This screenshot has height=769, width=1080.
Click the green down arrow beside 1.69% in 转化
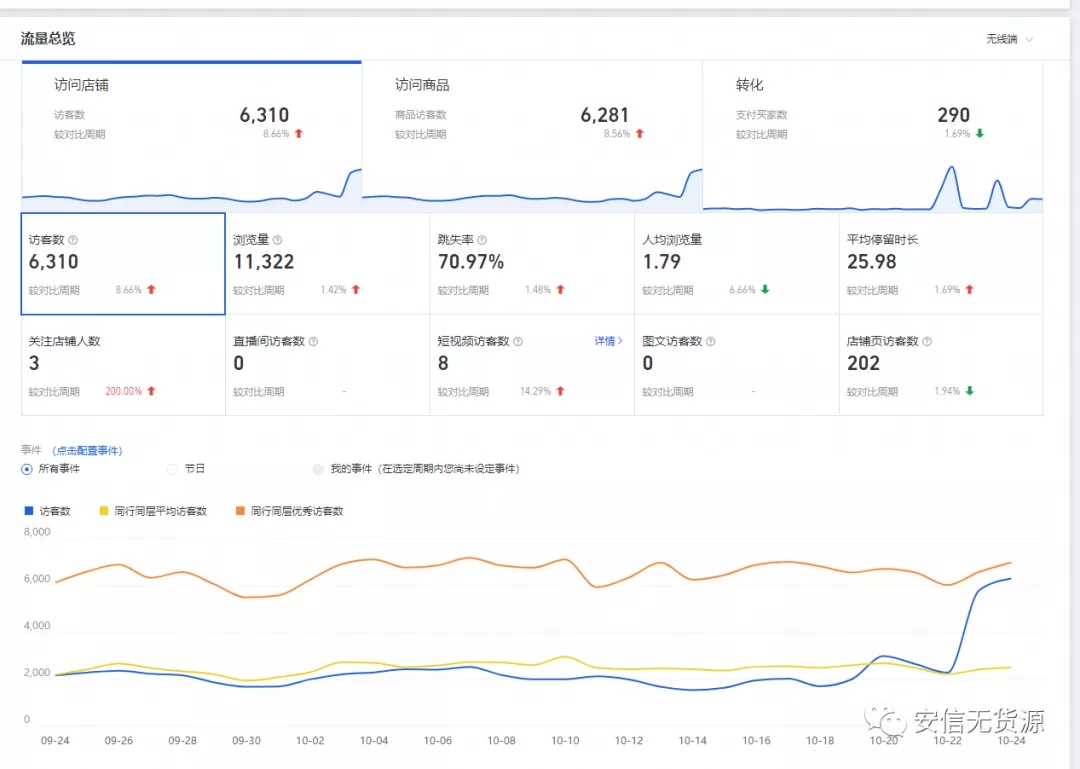(x=980, y=134)
